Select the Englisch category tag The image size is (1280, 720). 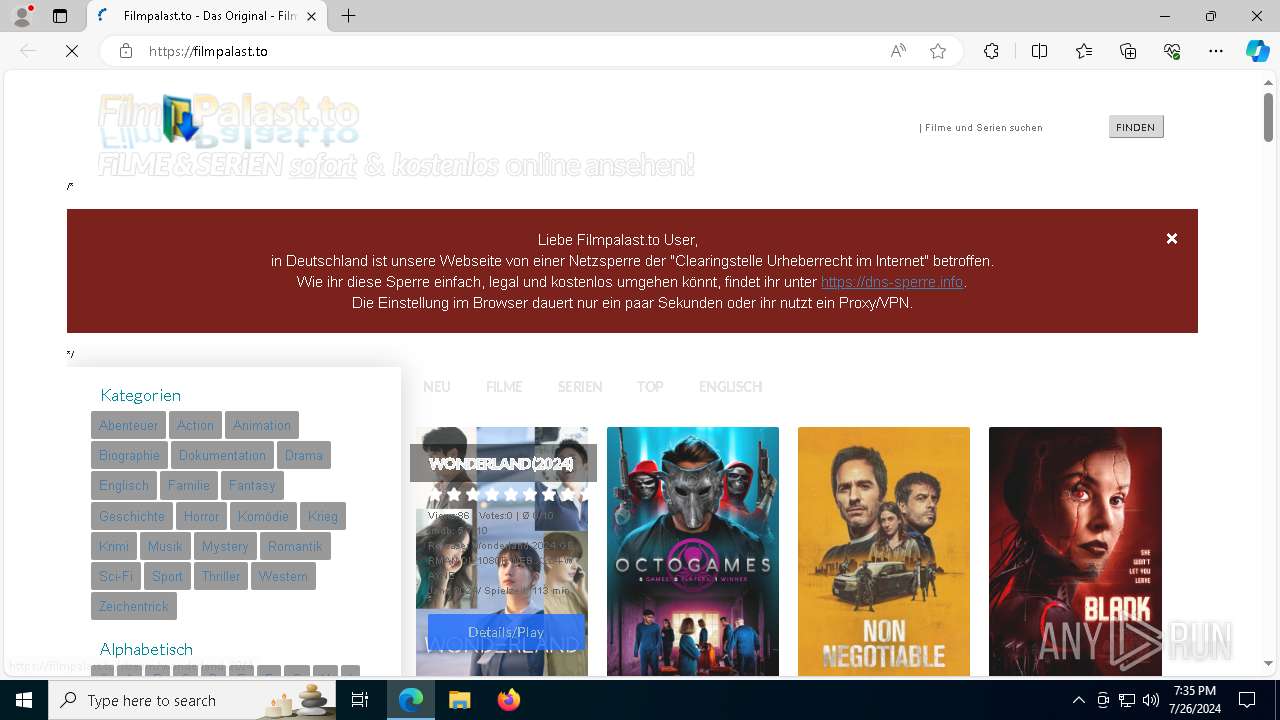[x=124, y=485]
